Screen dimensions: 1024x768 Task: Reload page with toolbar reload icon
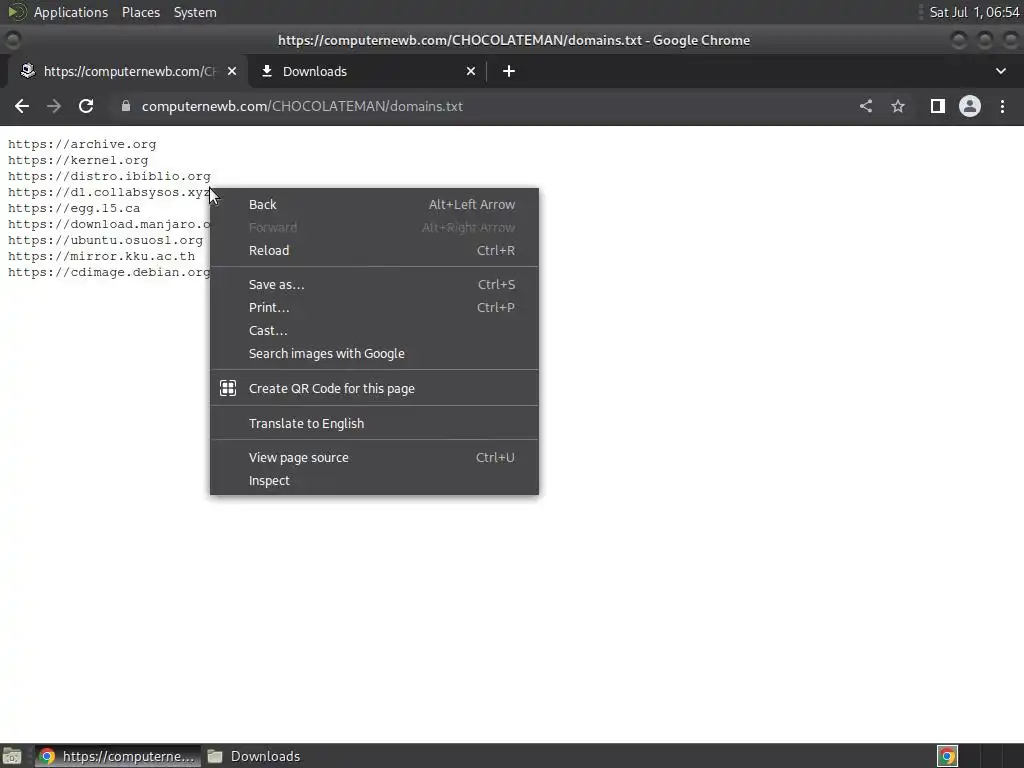click(x=86, y=106)
